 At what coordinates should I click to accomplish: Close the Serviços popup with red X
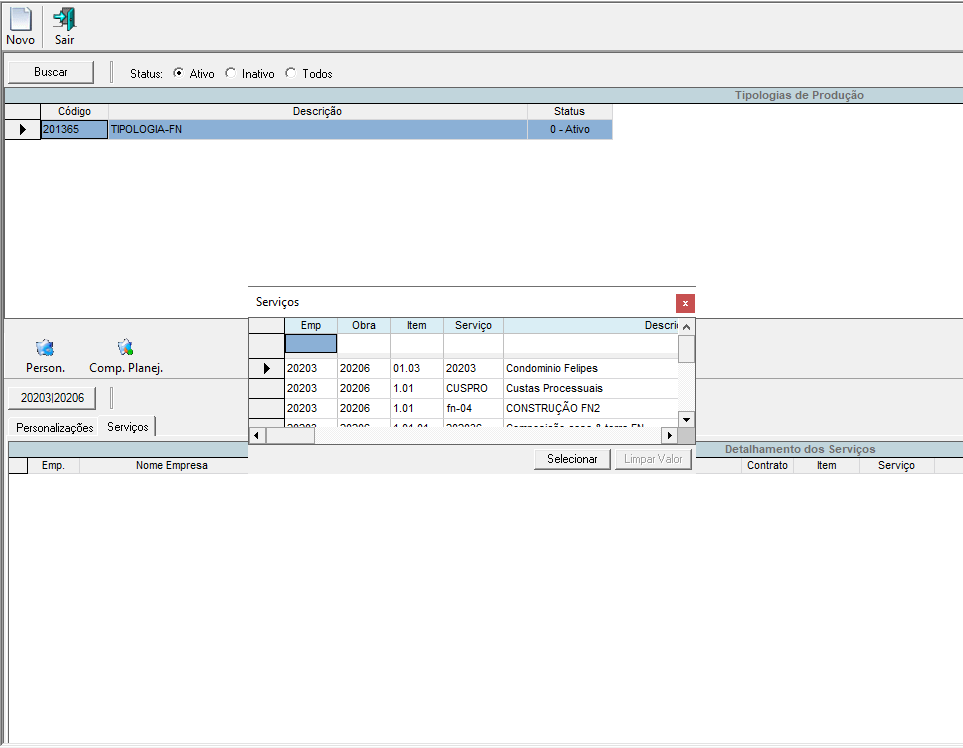pos(685,303)
